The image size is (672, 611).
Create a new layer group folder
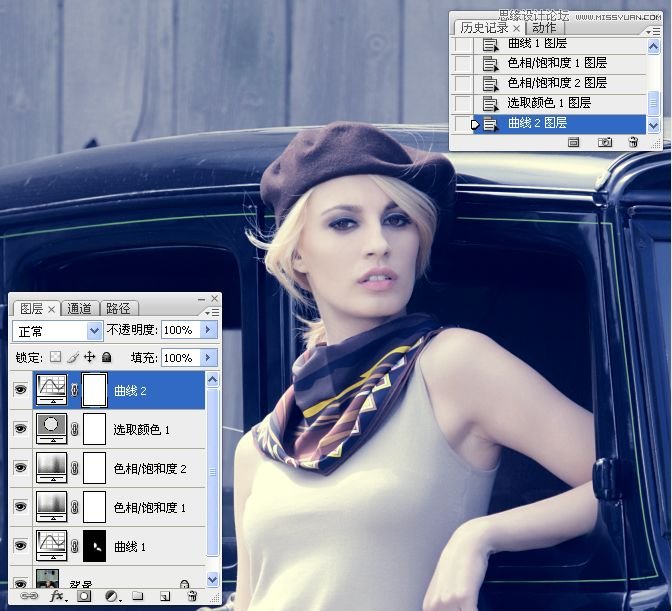[x=138, y=597]
